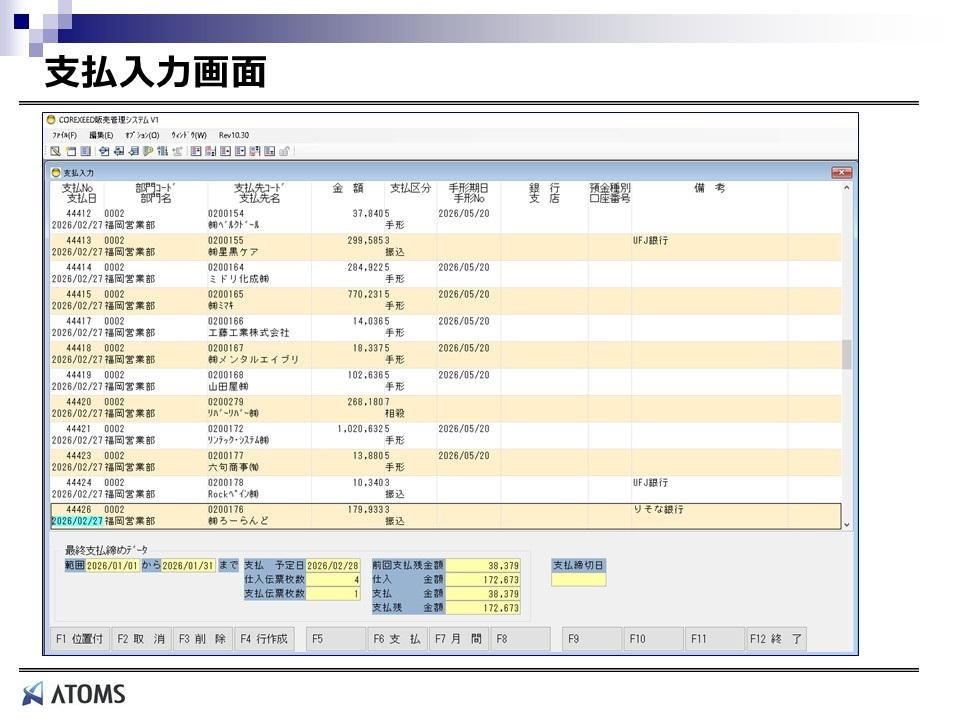Click the scrollbar down arrow in the payment list
This screenshot has height=720, width=960.
click(x=847, y=523)
